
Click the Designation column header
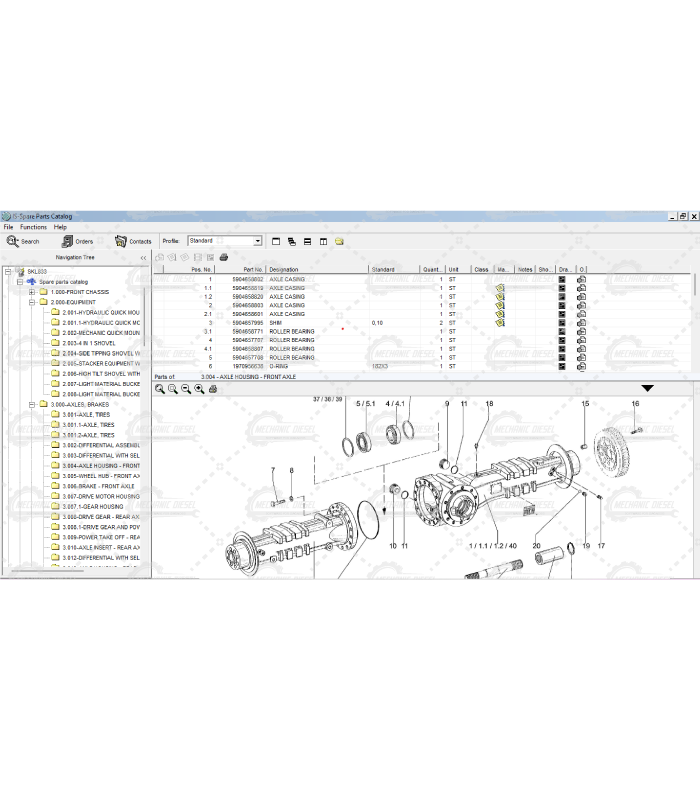click(x=284, y=269)
